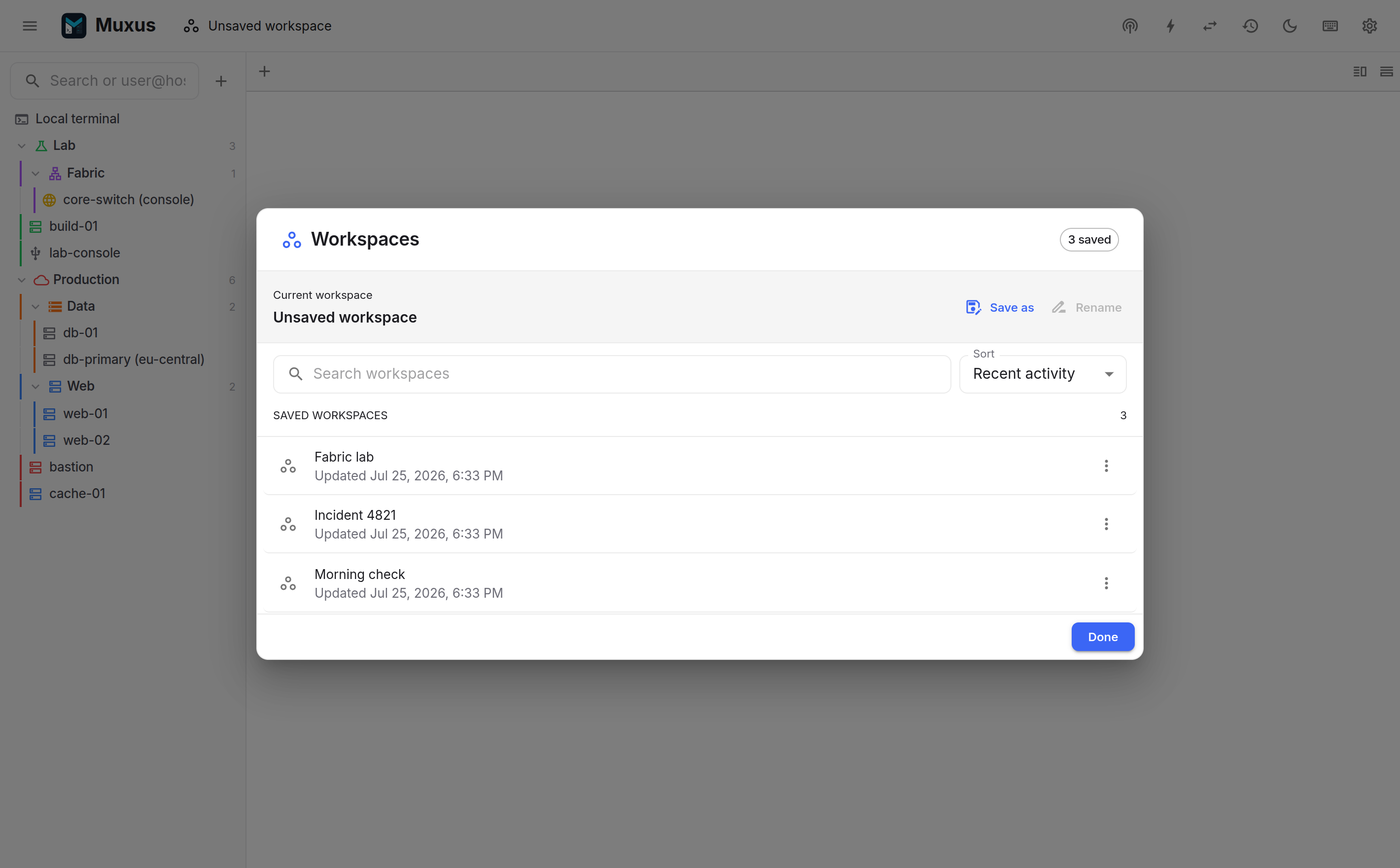The image size is (1400, 868).
Task: Open the Morning check workspace
Action: pyautogui.click(x=700, y=584)
